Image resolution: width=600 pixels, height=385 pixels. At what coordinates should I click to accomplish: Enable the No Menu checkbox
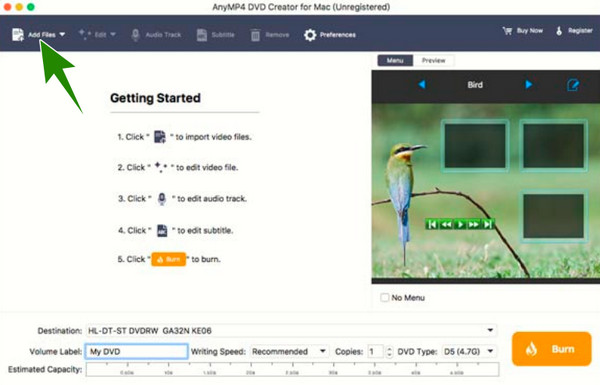385,297
